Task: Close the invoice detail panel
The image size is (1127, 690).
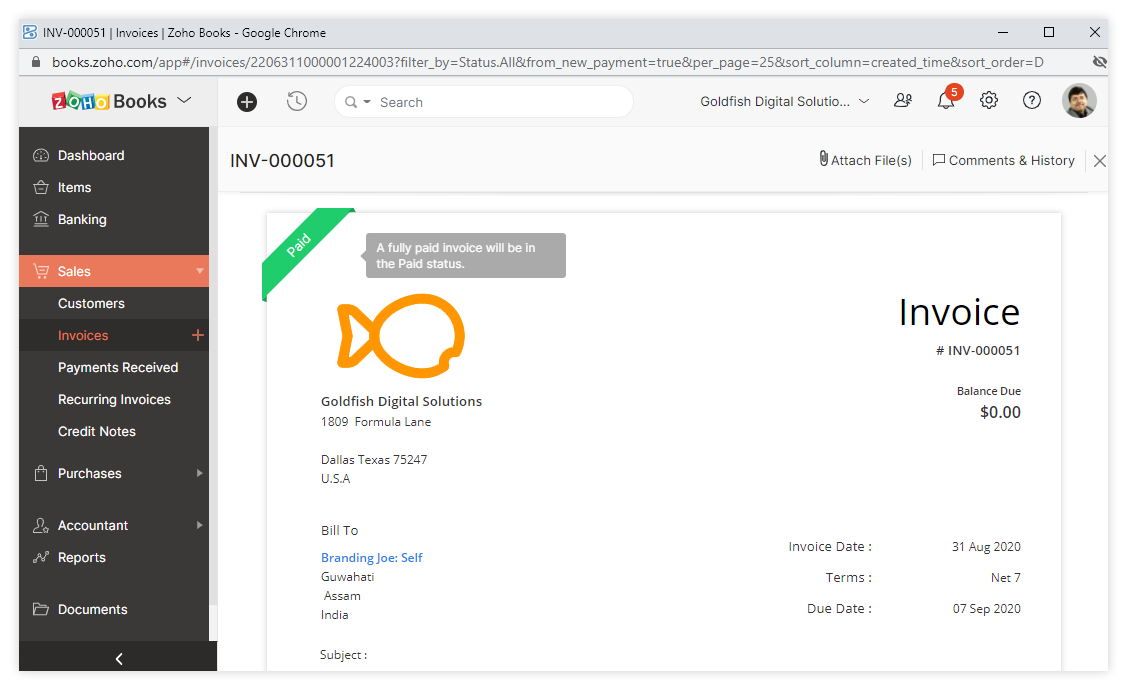Action: point(1100,161)
